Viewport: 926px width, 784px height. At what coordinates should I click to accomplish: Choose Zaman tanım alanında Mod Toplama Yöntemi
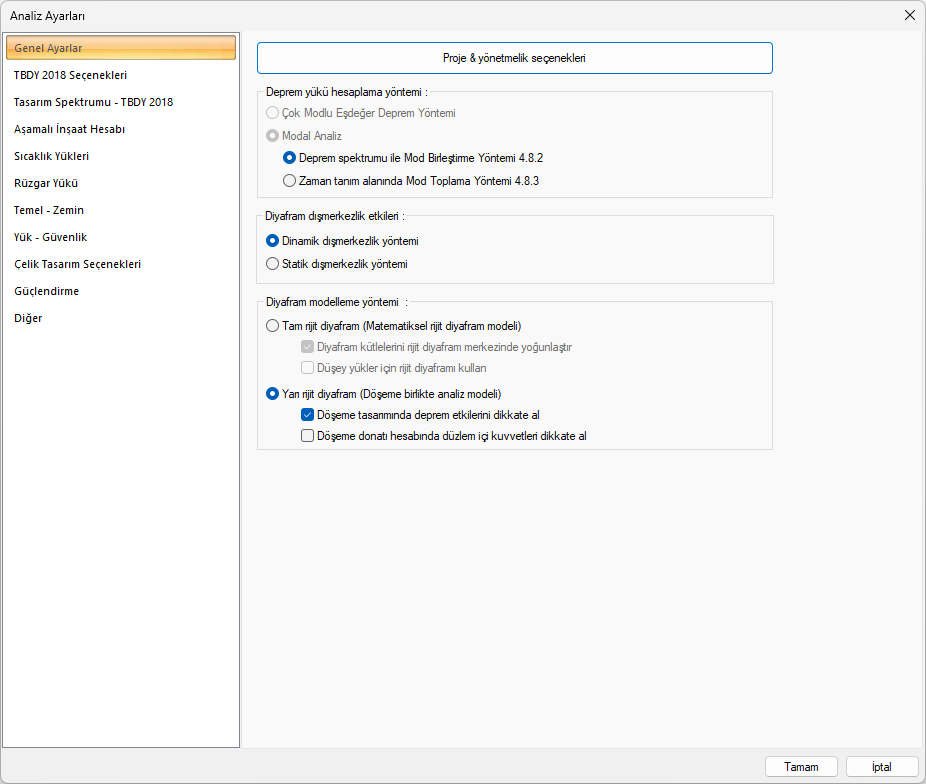290,181
